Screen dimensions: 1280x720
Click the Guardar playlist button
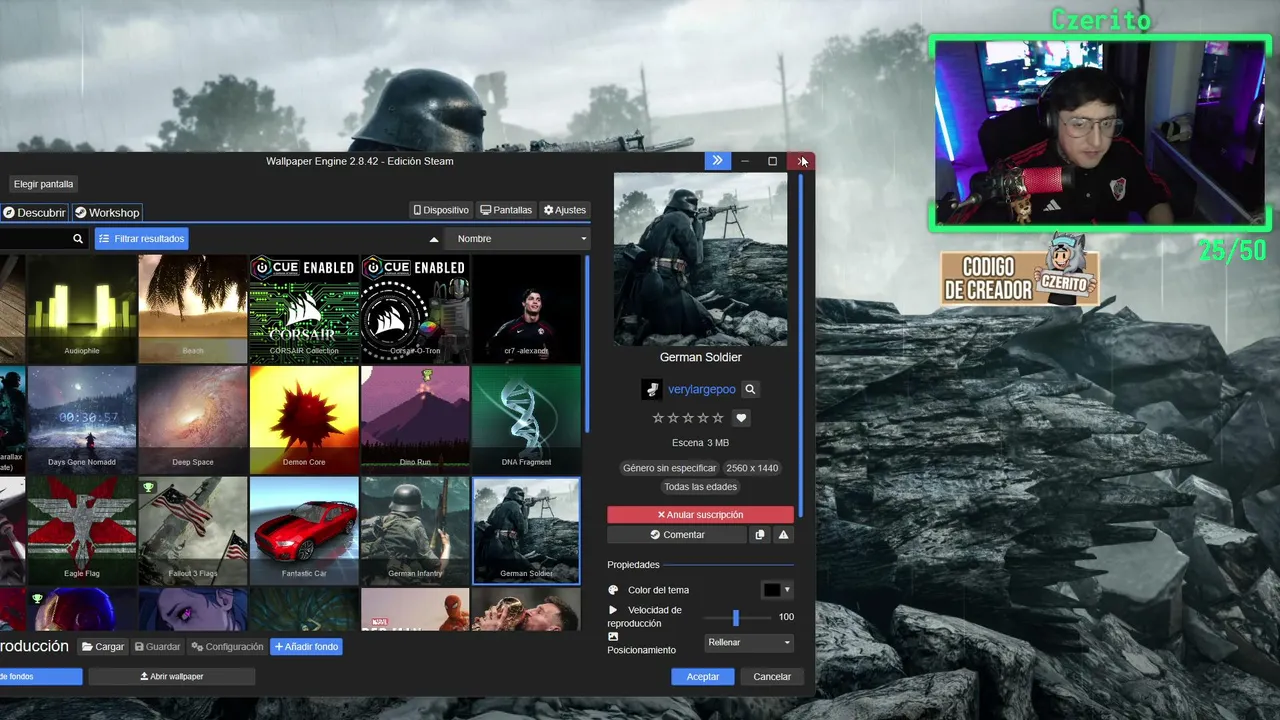tap(158, 647)
